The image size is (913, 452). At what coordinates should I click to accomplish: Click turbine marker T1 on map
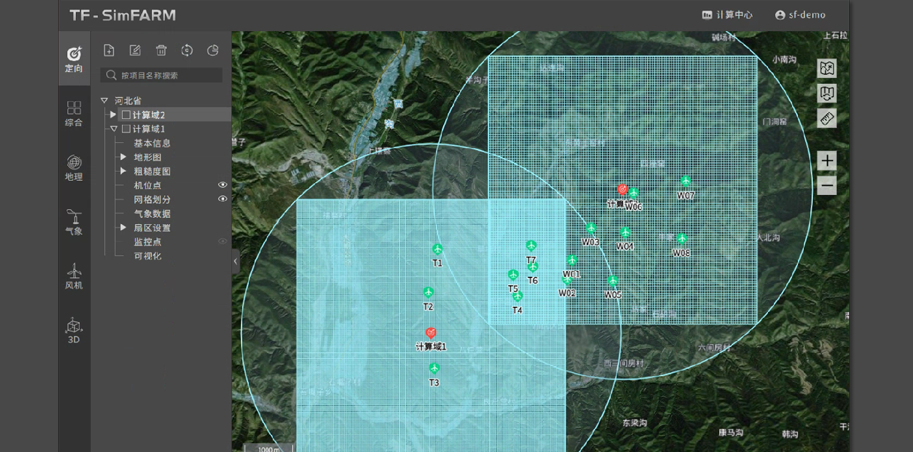[x=437, y=249]
